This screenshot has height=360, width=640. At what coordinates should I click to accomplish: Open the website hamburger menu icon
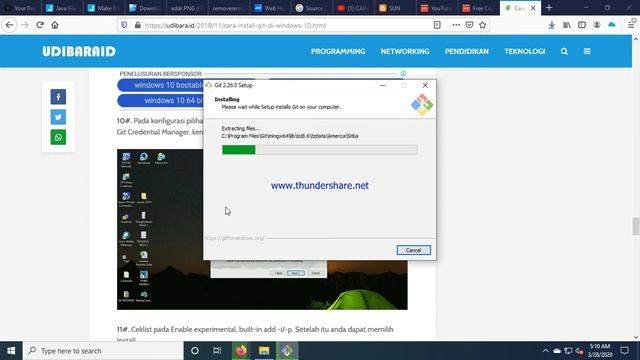pos(587,51)
